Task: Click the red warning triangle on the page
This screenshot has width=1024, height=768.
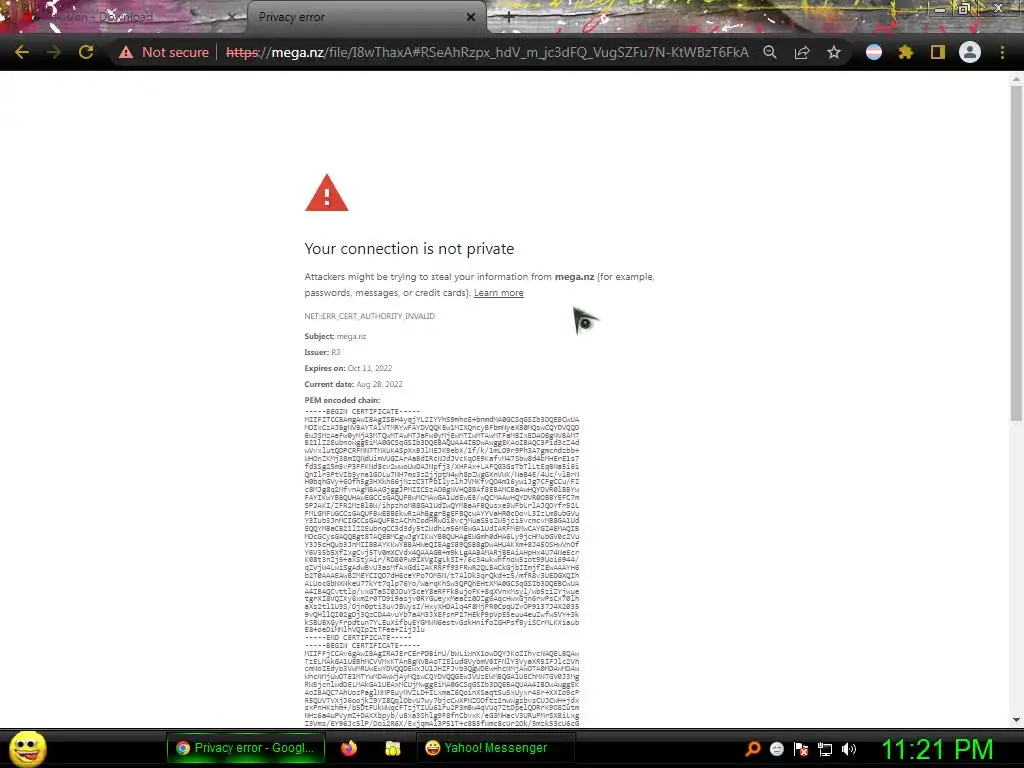Action: (327, 193)
